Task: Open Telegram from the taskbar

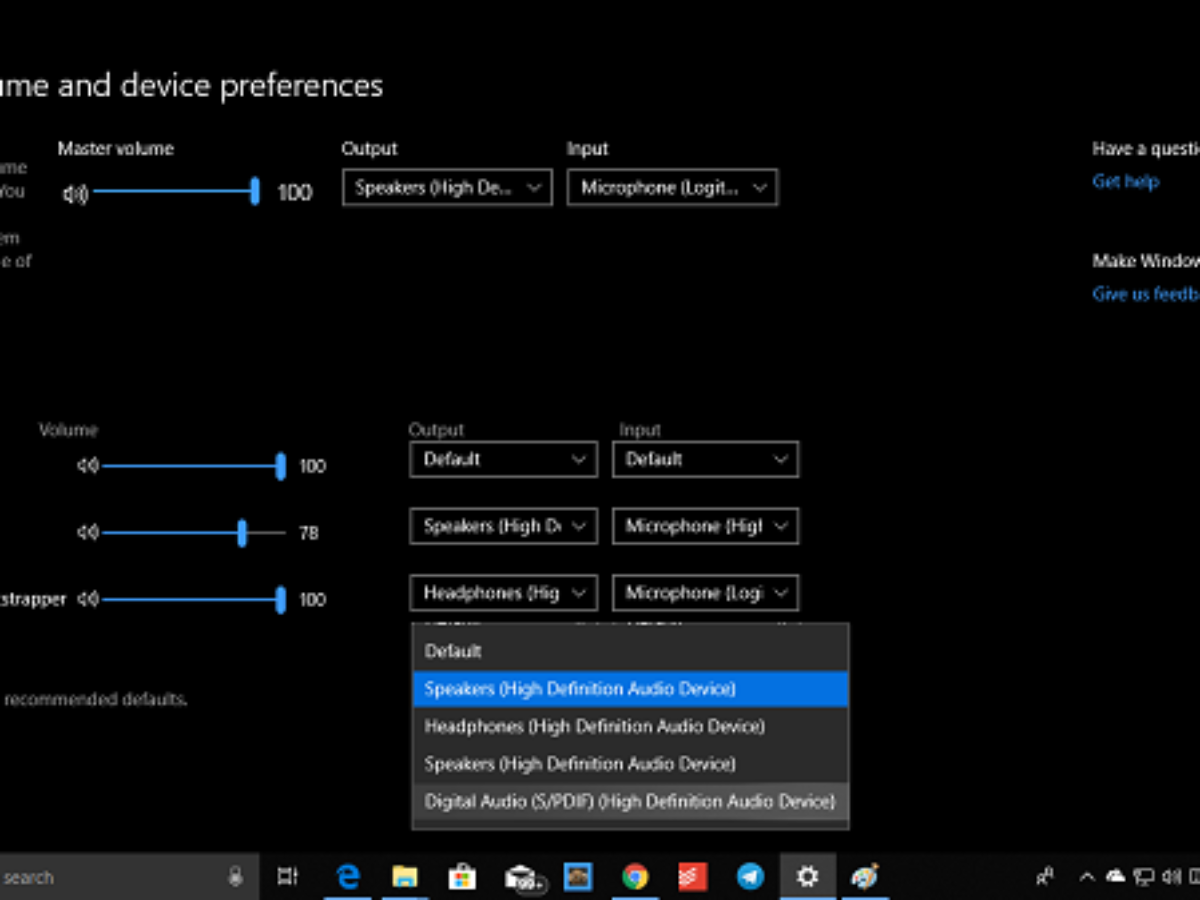Action: [x=750, y=877]
